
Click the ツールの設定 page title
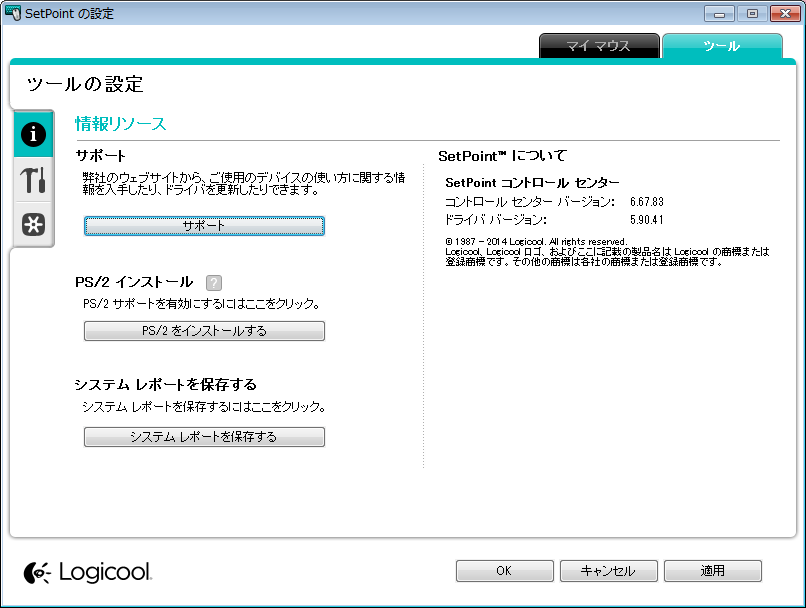tap(85, 84)
